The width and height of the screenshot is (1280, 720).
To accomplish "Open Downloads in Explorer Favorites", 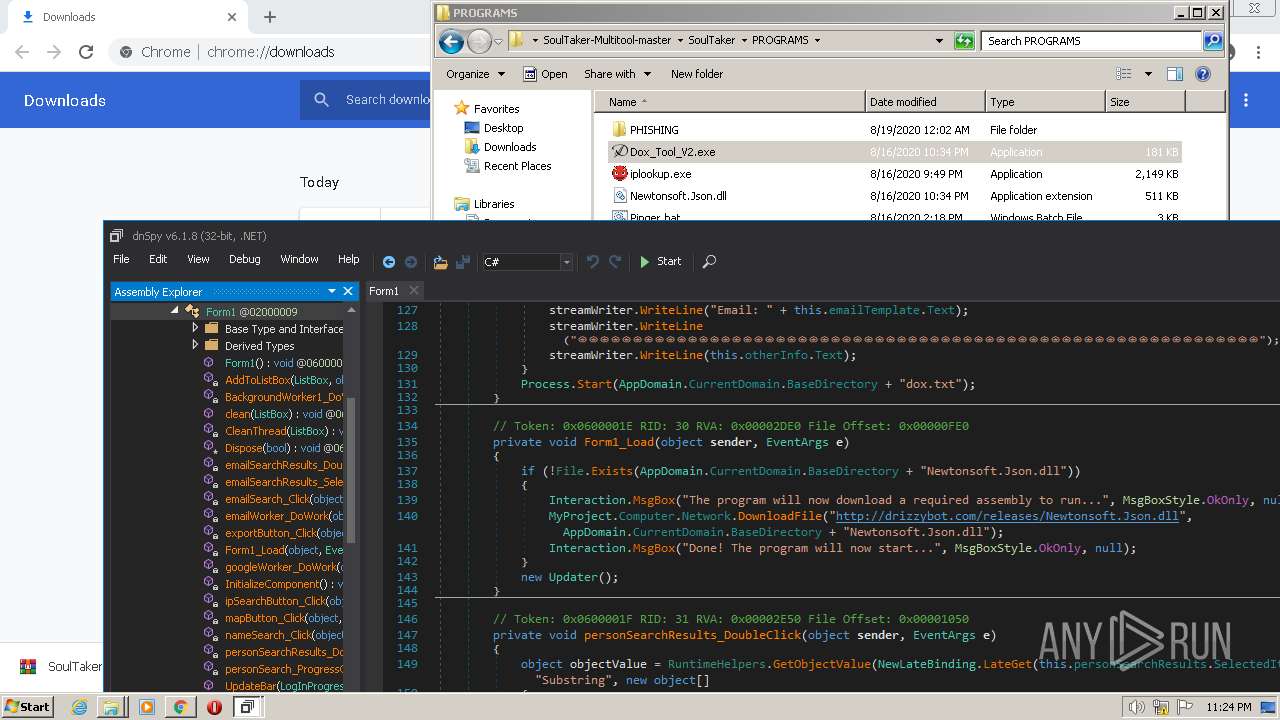I will tap(510, 147).
